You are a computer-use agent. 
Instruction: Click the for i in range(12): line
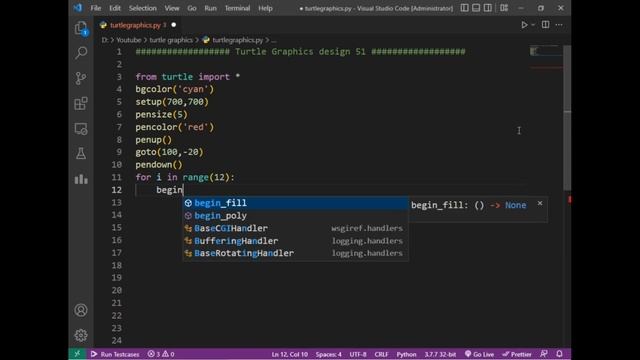(185, 177)
